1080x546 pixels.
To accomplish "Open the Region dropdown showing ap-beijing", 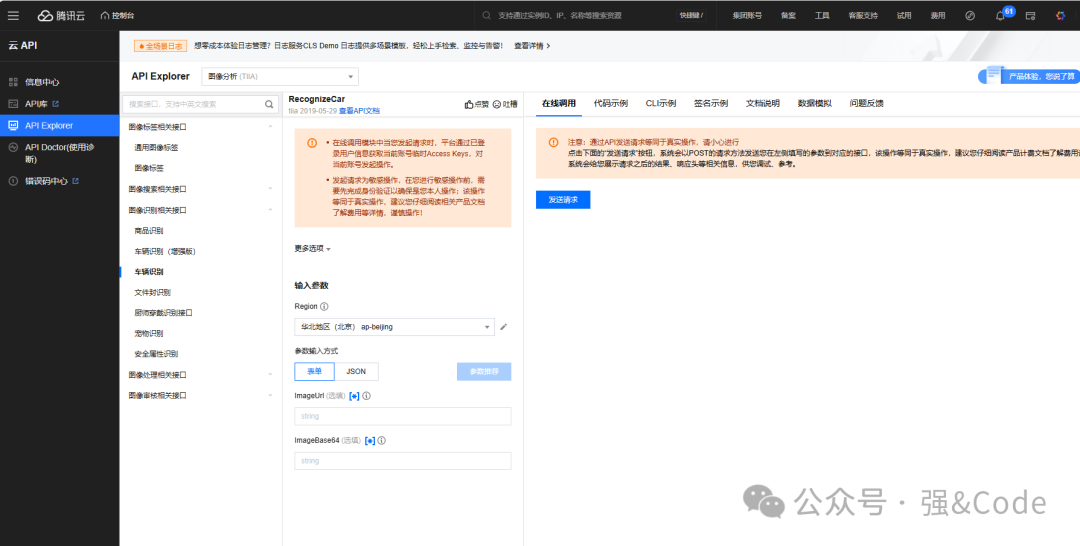I will point(394,327).
